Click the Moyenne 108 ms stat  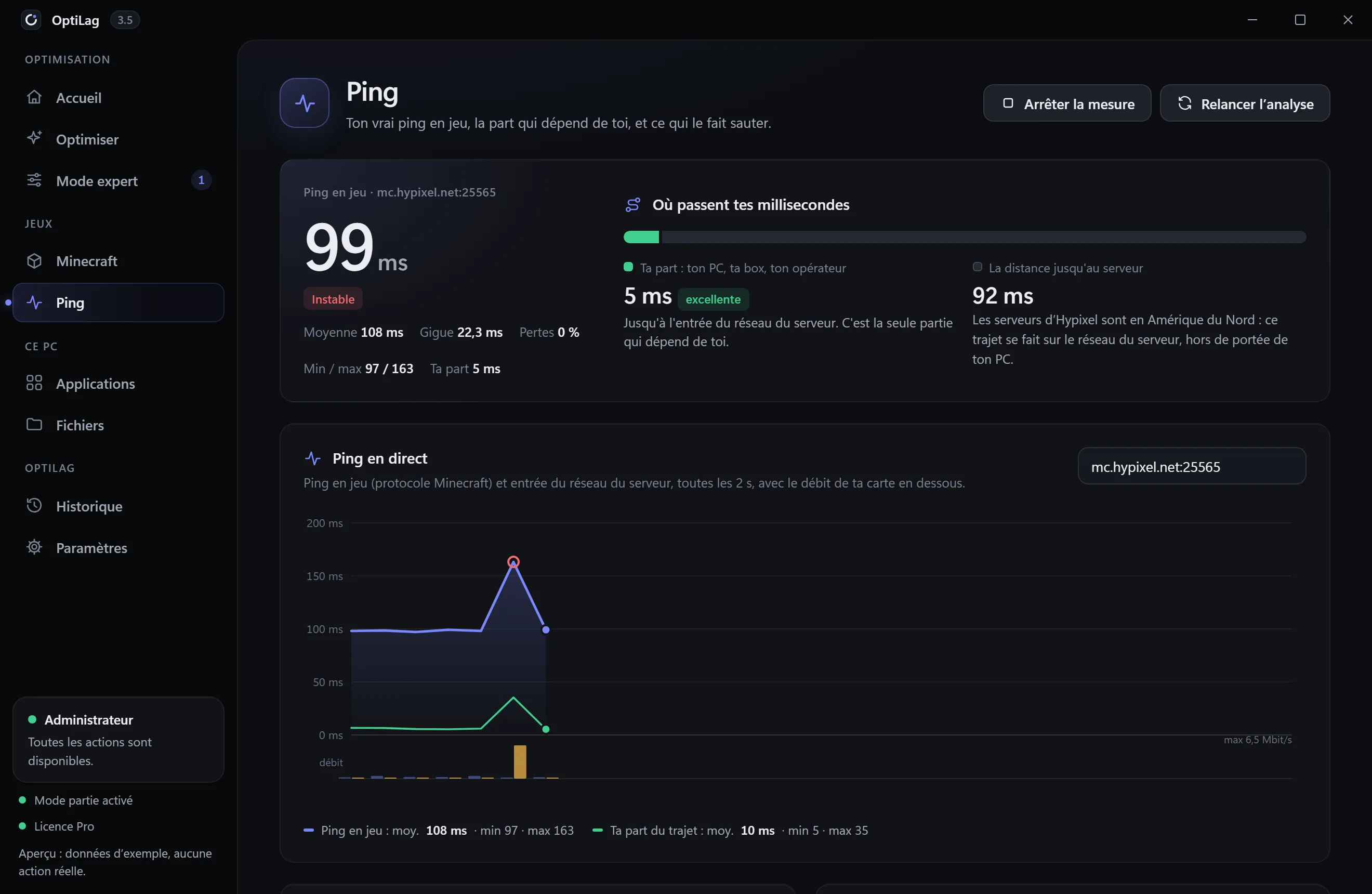[x=353, y=332]
